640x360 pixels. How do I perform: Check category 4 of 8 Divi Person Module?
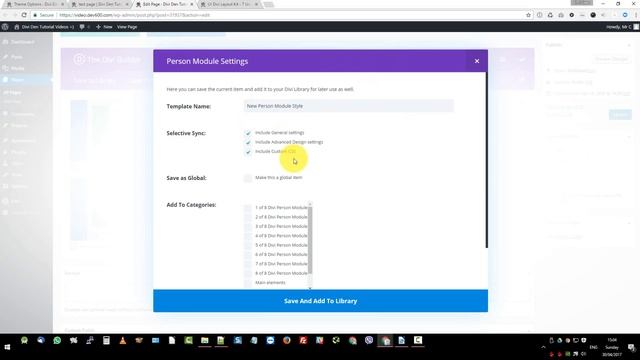coord(248,236)
